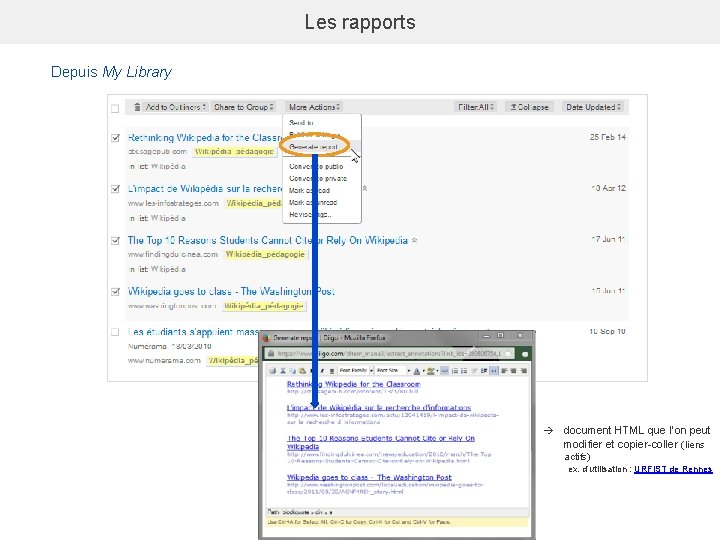Open the 'Date Updated' sort dropdown
The height and width of the screenshot is (540, 720).
click(593, 107)
